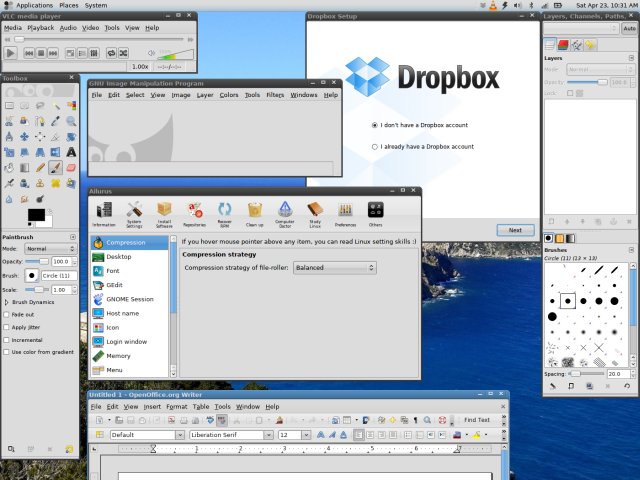Select GNOME Session in Ailurus sidebar

129,299
